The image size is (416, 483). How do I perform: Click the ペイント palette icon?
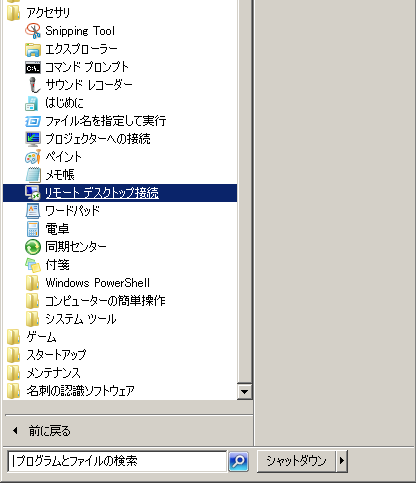[33, 157]
